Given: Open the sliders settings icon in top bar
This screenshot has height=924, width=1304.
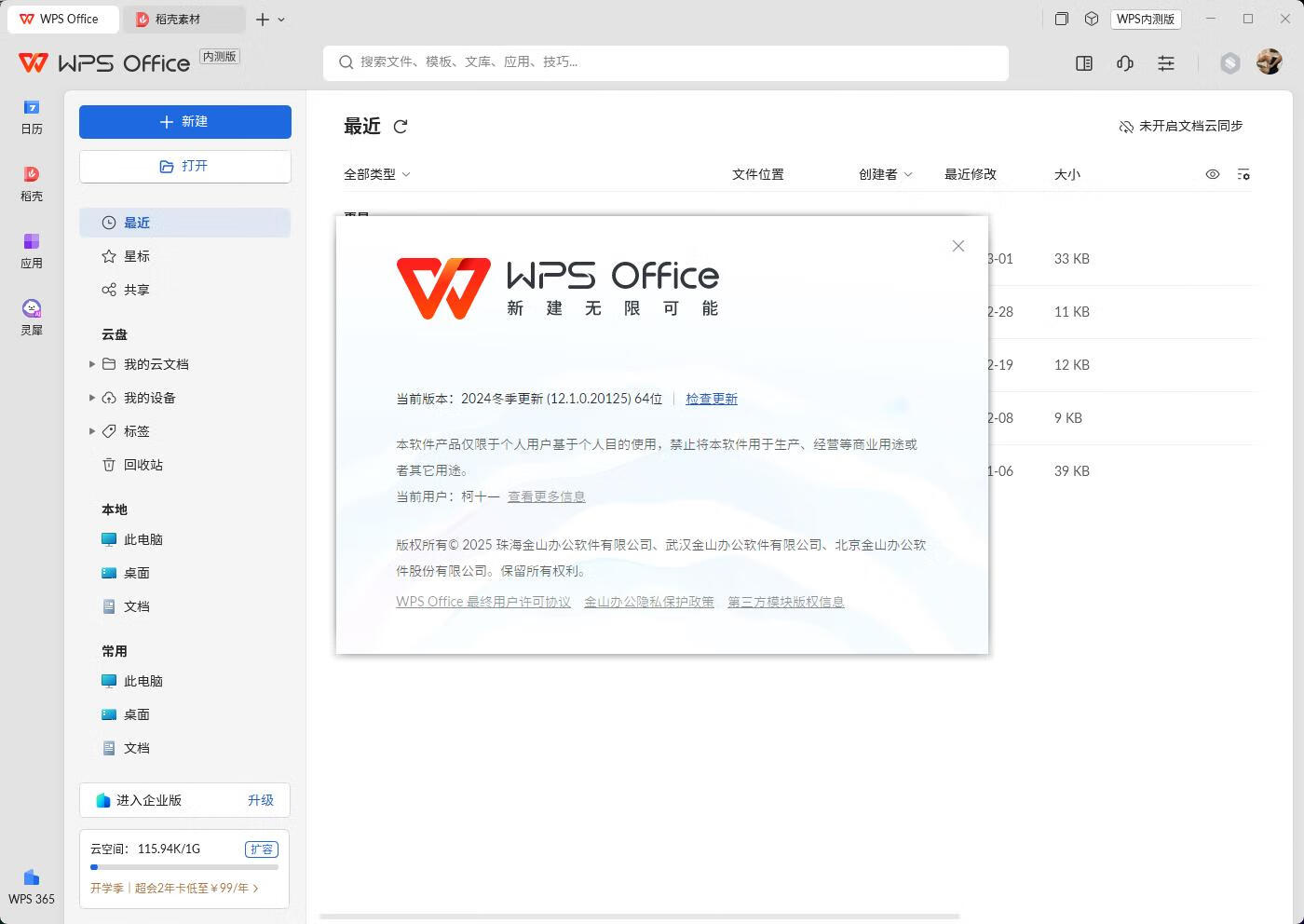Looking at the screenshot, I should click(1166, 63).
